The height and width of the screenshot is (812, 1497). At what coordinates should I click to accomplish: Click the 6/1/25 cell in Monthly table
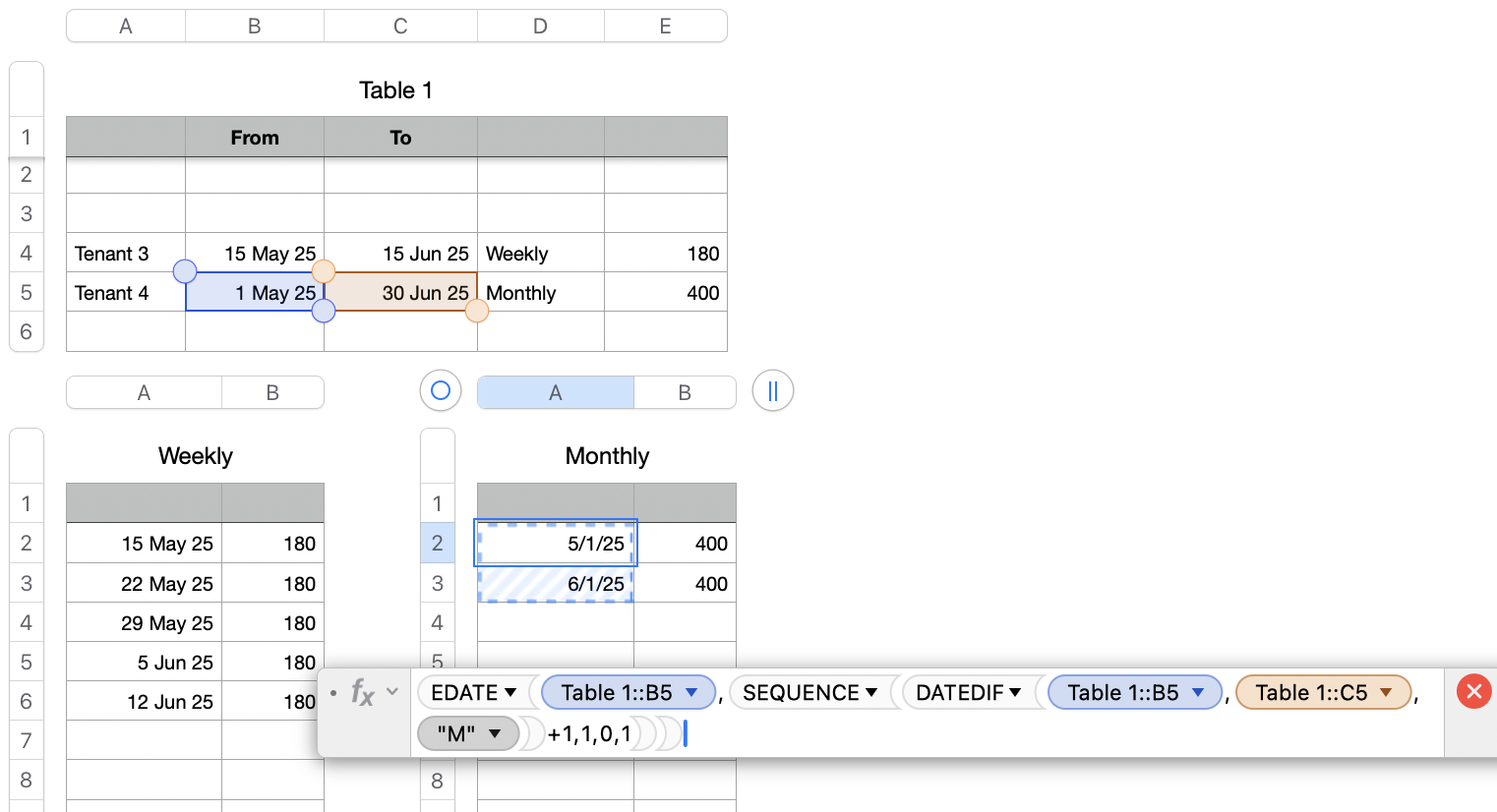[556, 584]
